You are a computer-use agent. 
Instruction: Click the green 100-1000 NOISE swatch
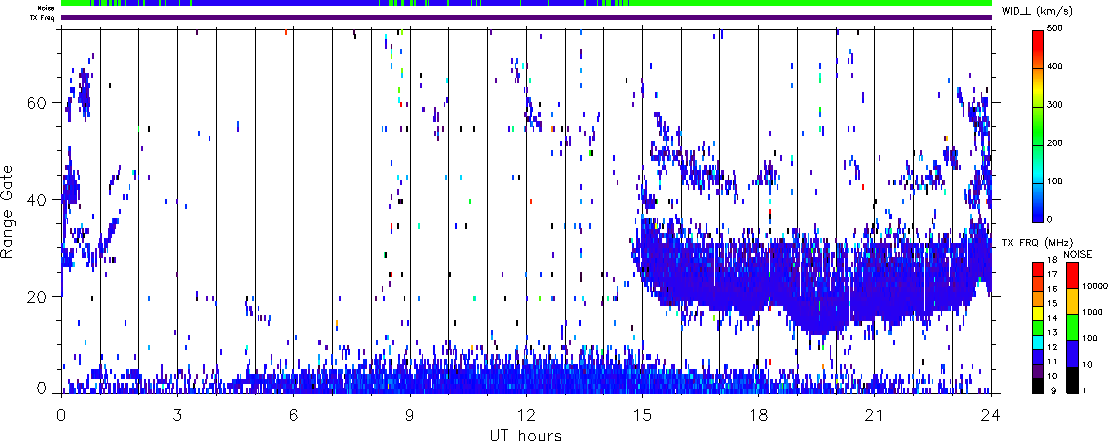(1071, 327)
